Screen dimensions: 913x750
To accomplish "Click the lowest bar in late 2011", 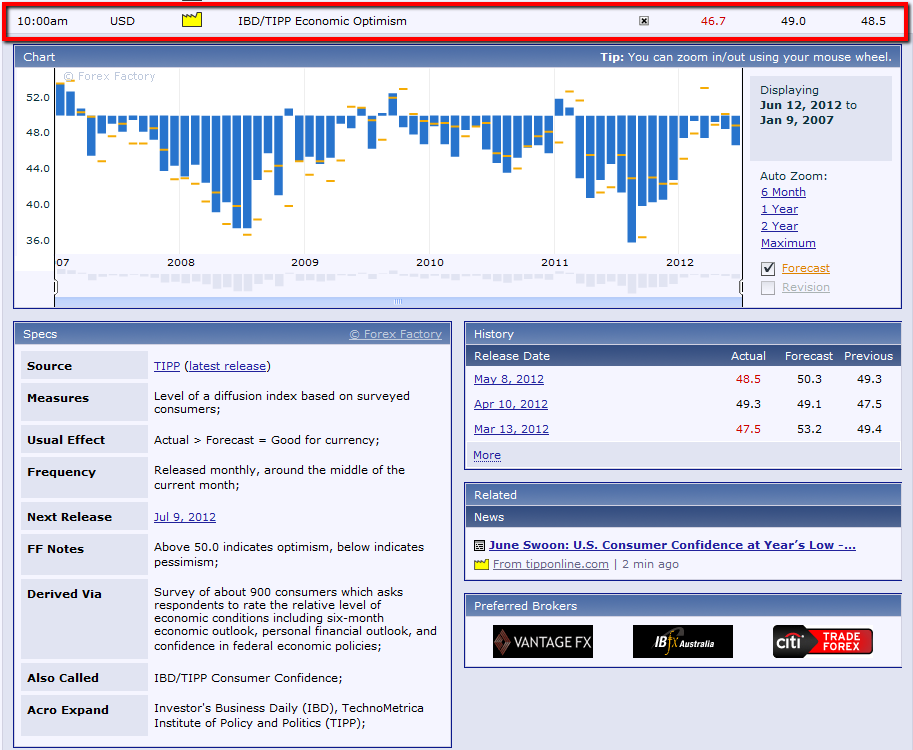I will [x=631, y=179].
